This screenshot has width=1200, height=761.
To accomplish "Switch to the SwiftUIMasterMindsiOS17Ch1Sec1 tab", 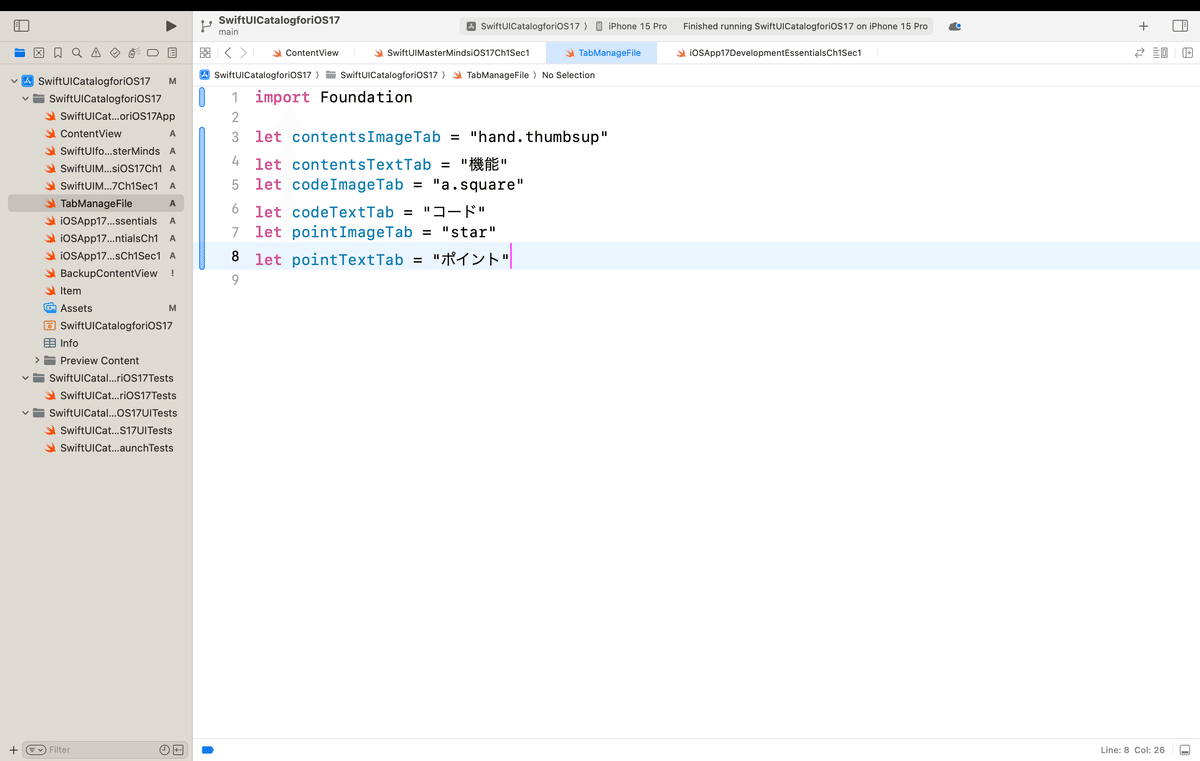I will 451,53.
